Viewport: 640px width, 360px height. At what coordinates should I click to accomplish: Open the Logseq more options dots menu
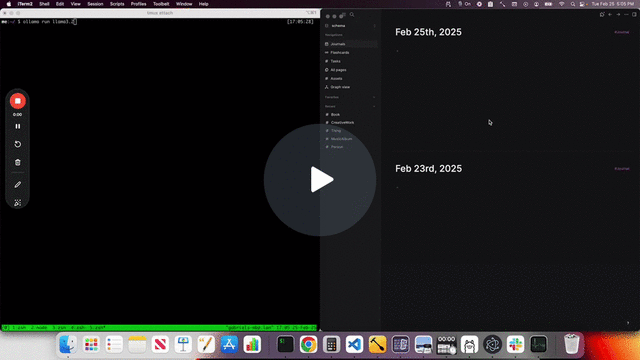point(626,15)
